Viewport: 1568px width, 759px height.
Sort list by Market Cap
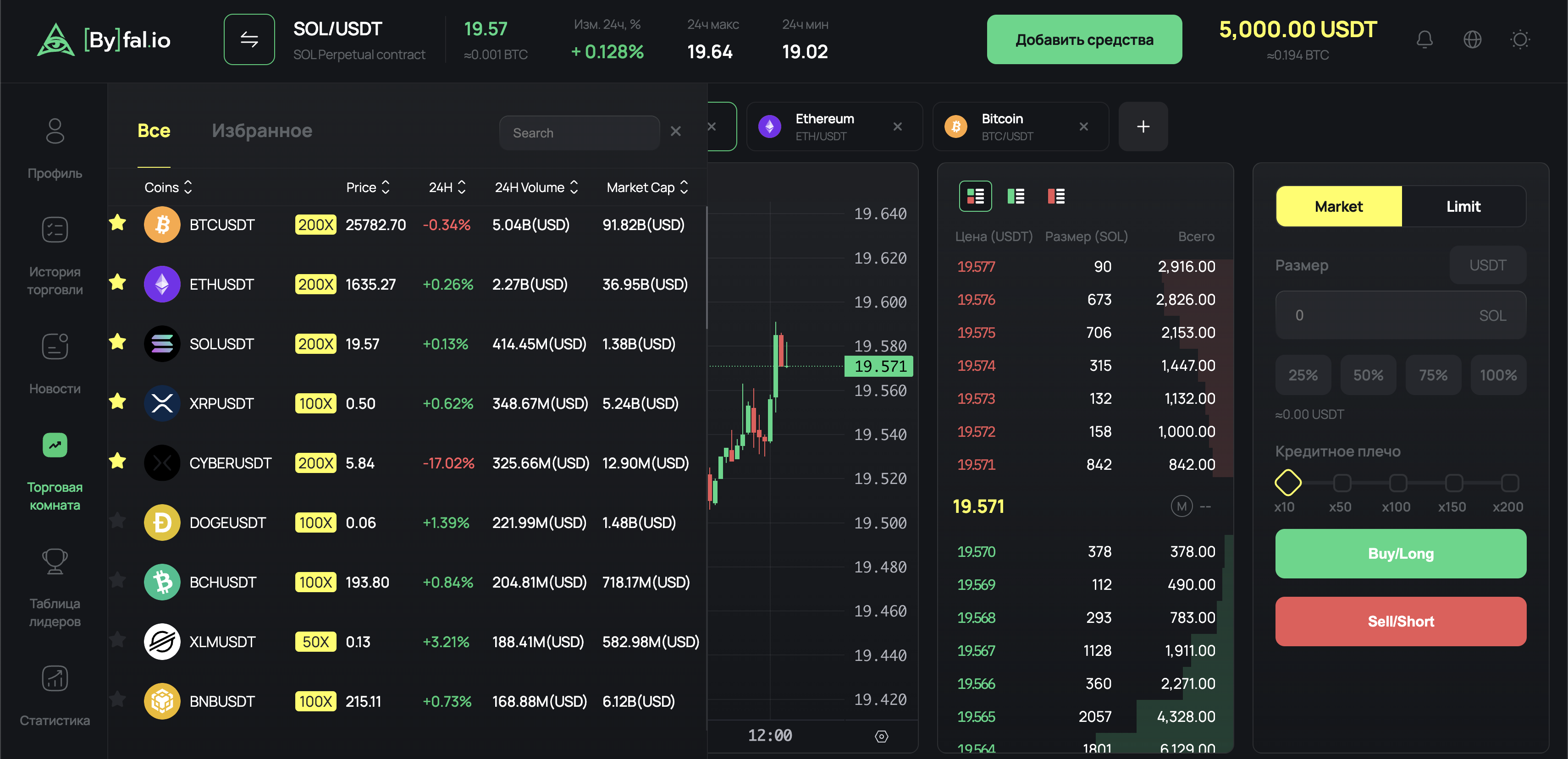point(648,187)
